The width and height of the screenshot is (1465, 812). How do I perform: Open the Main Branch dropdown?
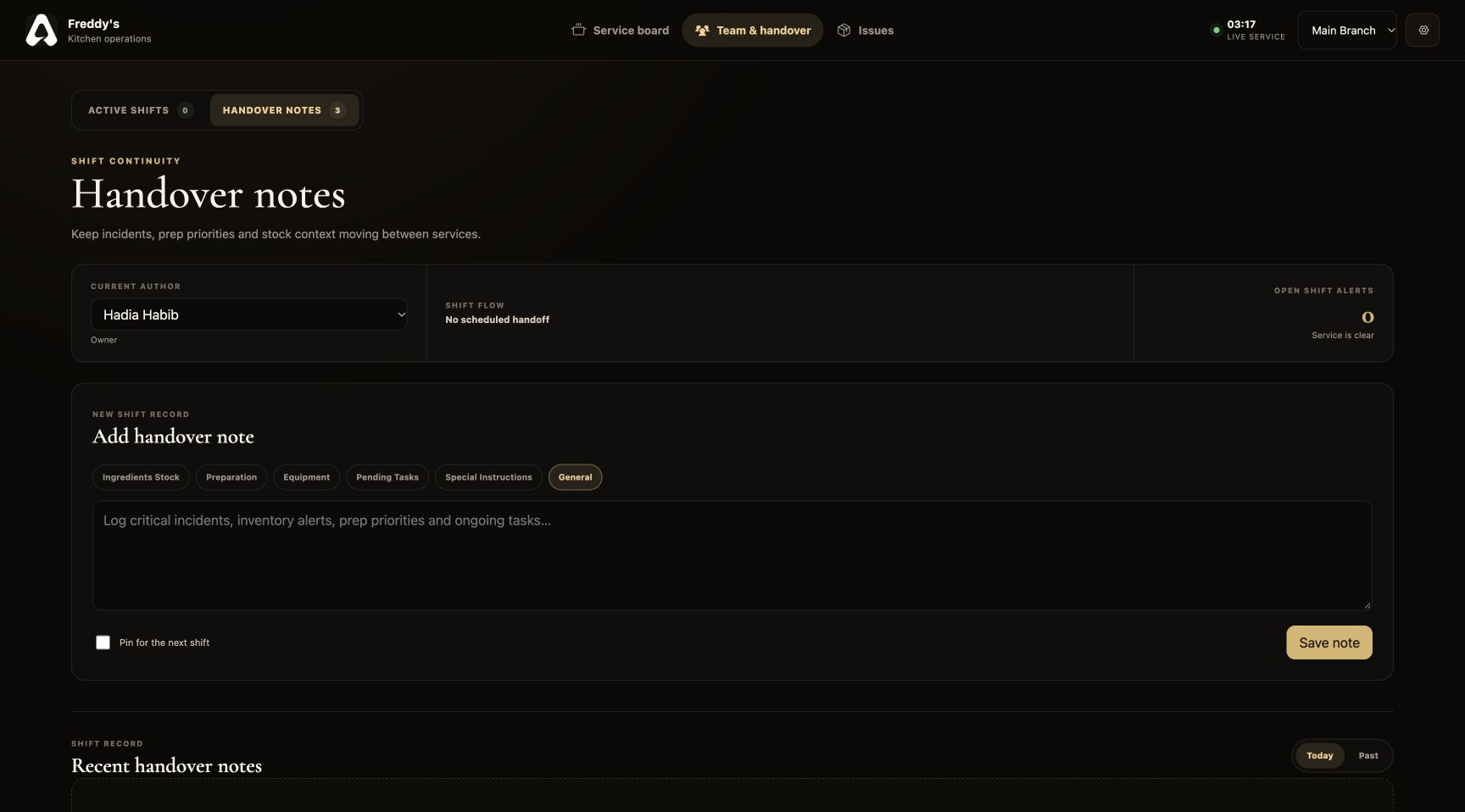point(1347,31)
